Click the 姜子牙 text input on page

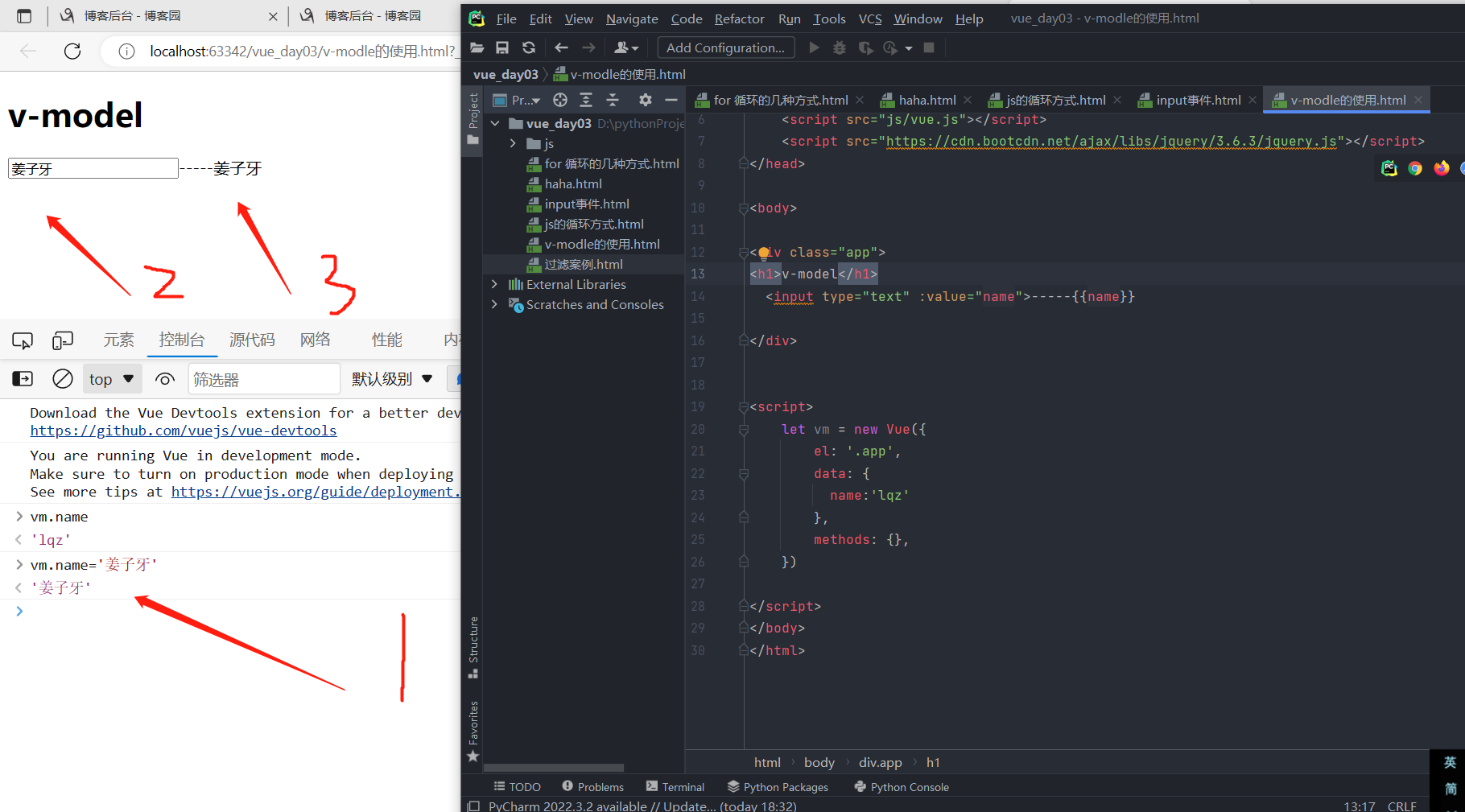coord(93,168)
